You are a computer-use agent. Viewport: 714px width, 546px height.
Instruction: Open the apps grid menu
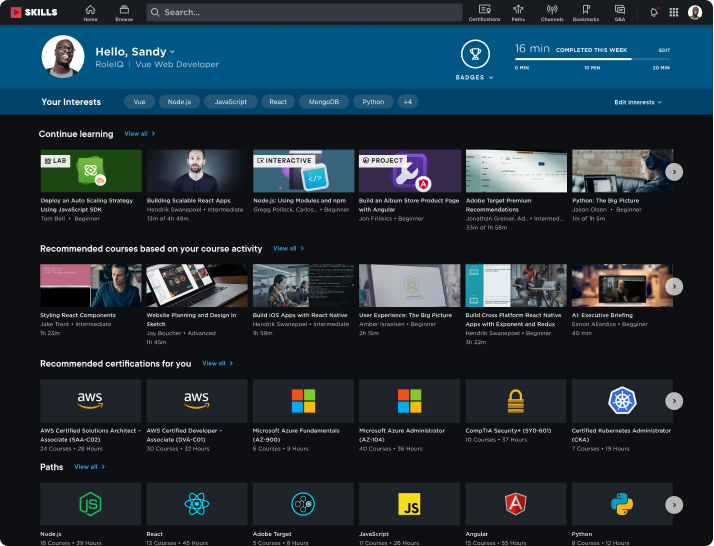[673, 12]
